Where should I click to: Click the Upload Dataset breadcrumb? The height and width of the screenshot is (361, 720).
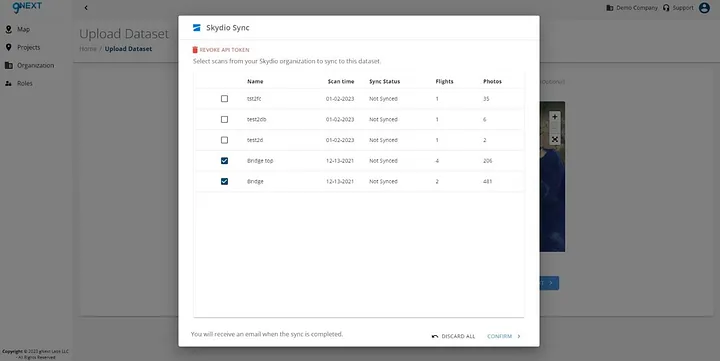point(128,49)
